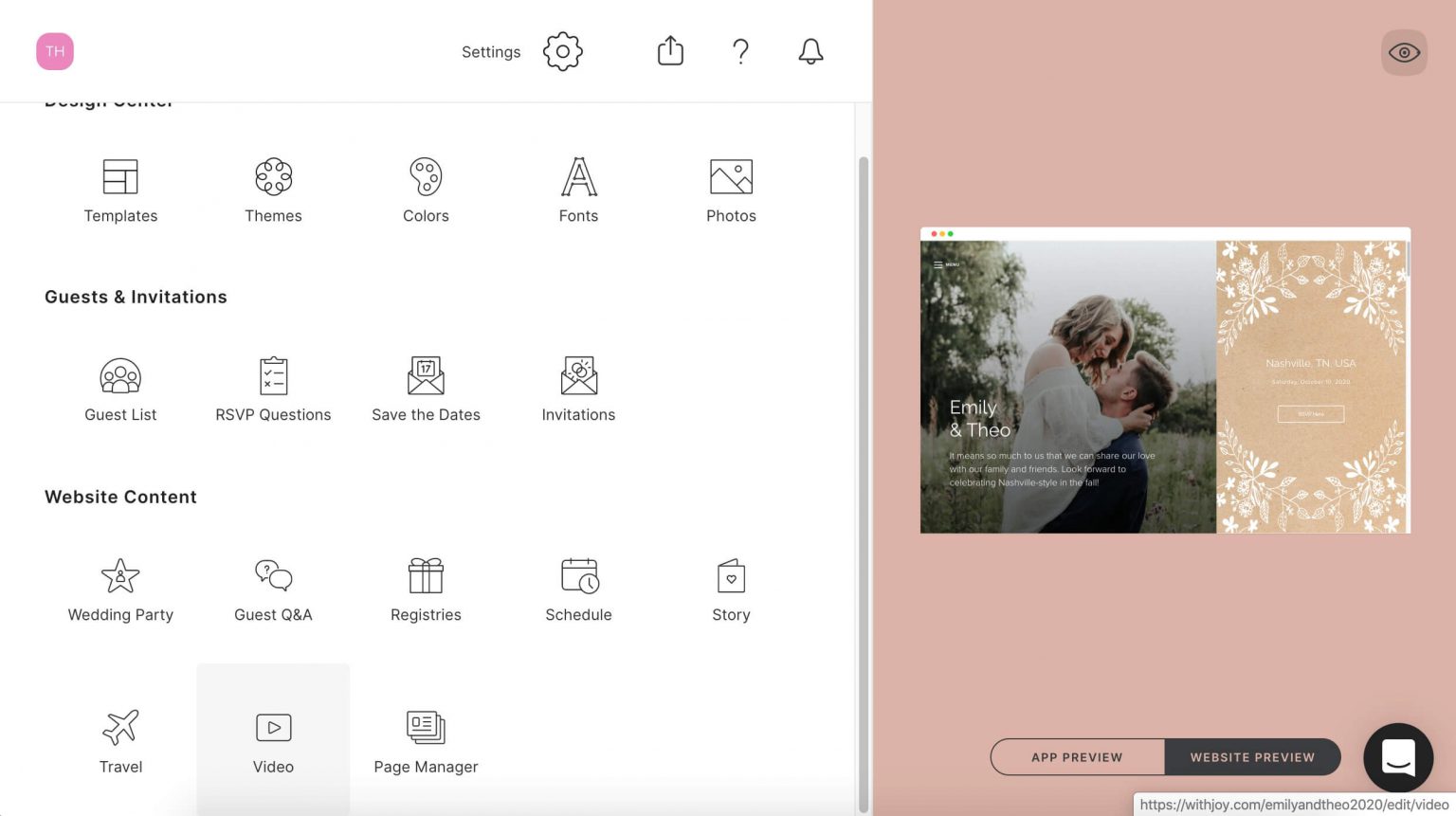Toggle the preview eye icon
Viewport: 1456px width, 816px height.
[1403, 52]
